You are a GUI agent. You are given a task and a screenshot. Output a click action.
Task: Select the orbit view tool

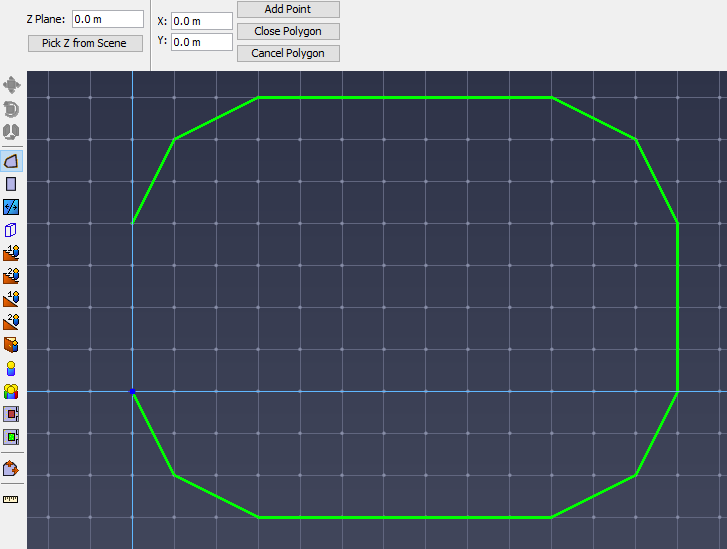click(11, 109)
